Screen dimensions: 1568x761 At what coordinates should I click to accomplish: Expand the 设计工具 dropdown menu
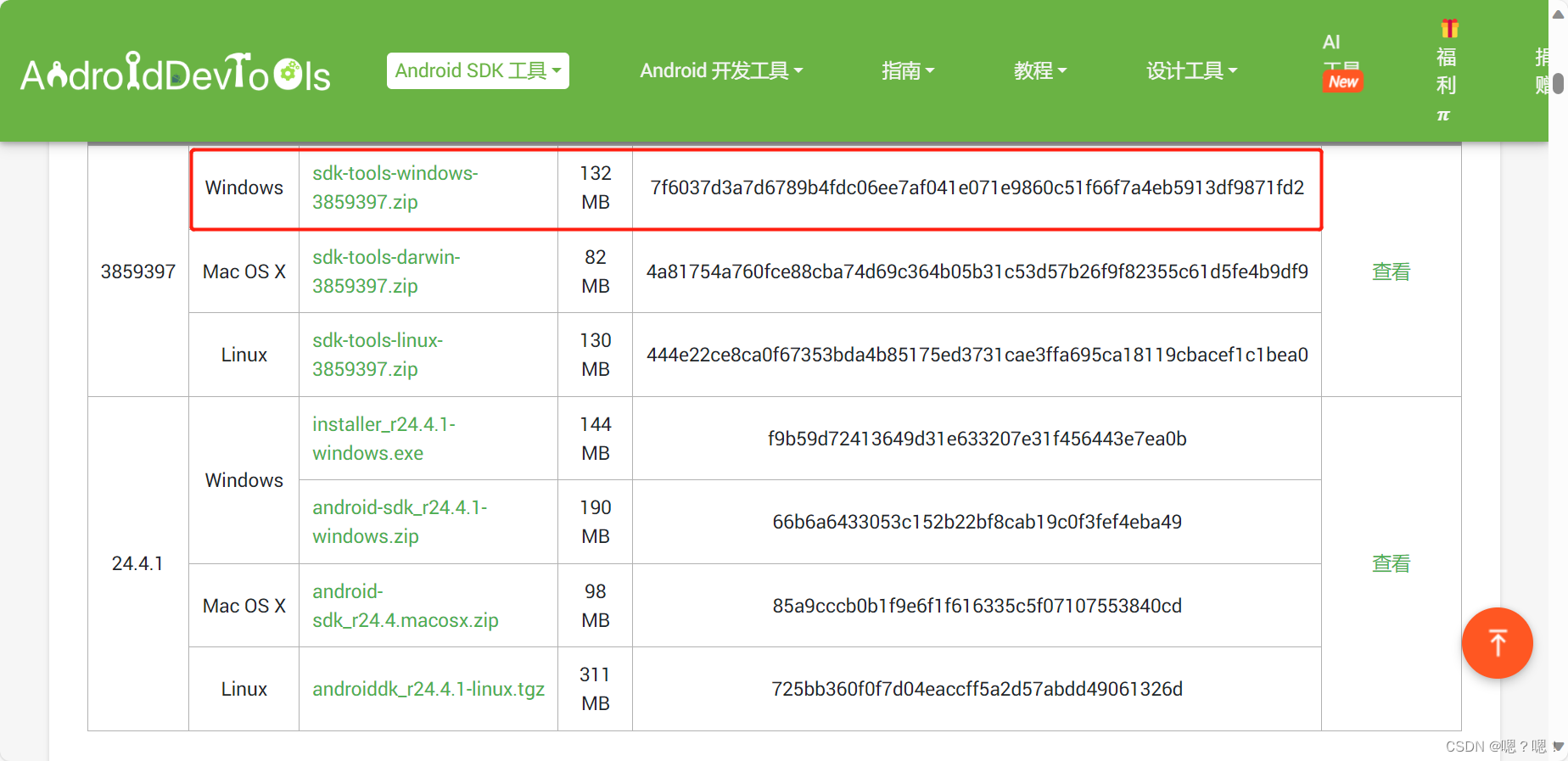click(1191, 70)
